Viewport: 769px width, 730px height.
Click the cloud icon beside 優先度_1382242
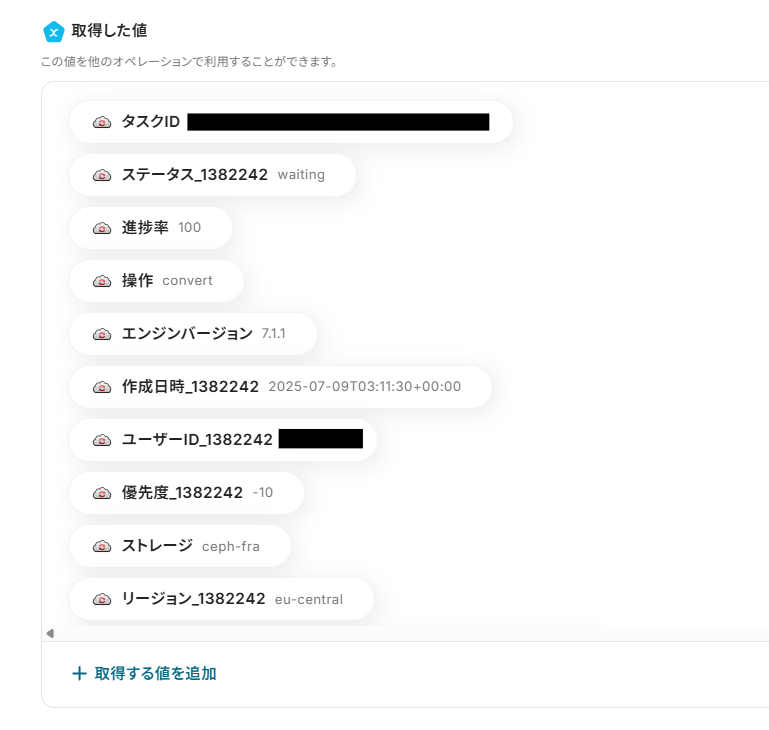pos(102,493)
